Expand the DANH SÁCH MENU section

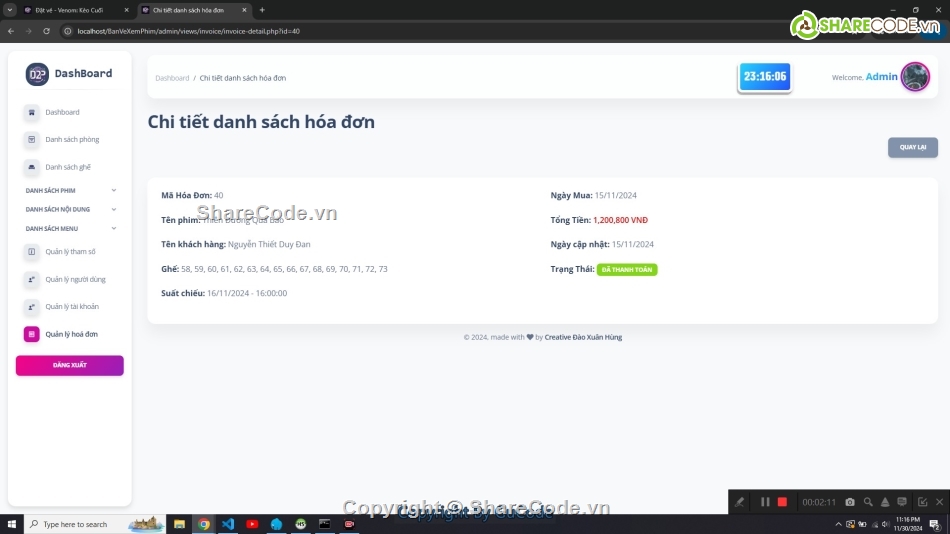(x=70, y=229)
